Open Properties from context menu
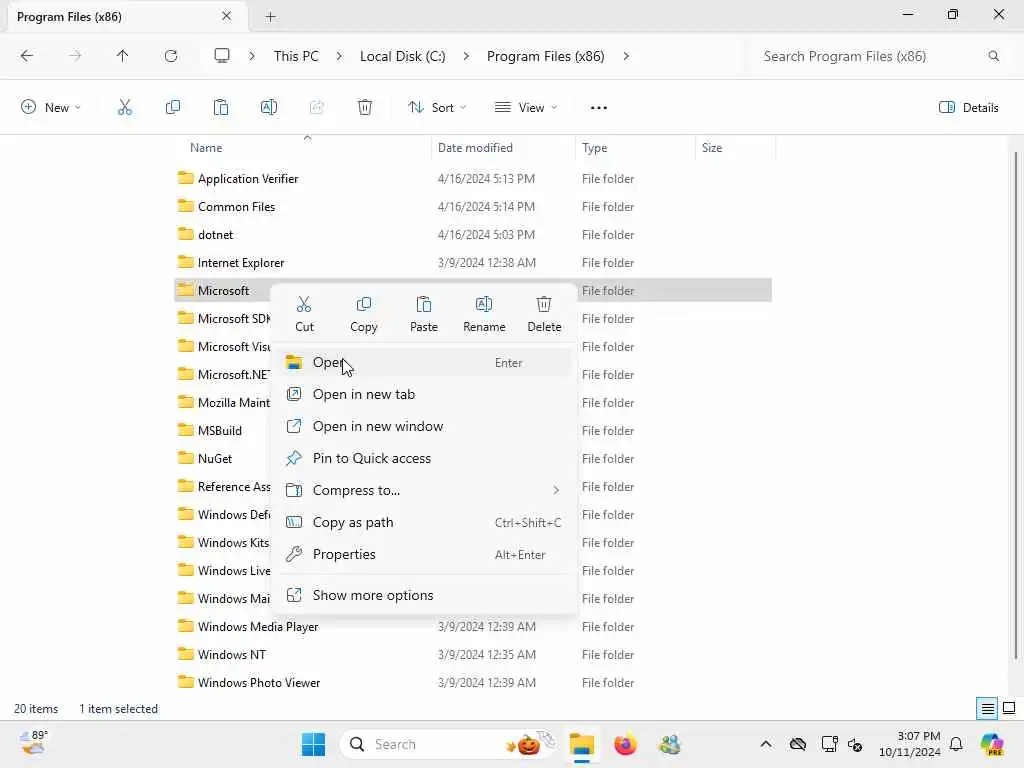This screenshot has height=768, width=1024. tap(425, 554)
